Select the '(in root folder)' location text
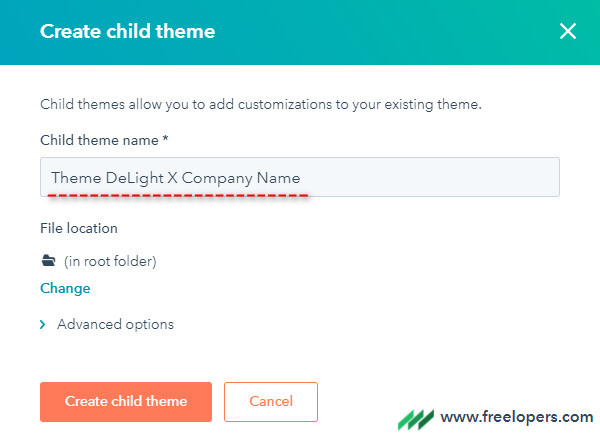Viewport: 600px width, 441px height. tap(110, 261)
